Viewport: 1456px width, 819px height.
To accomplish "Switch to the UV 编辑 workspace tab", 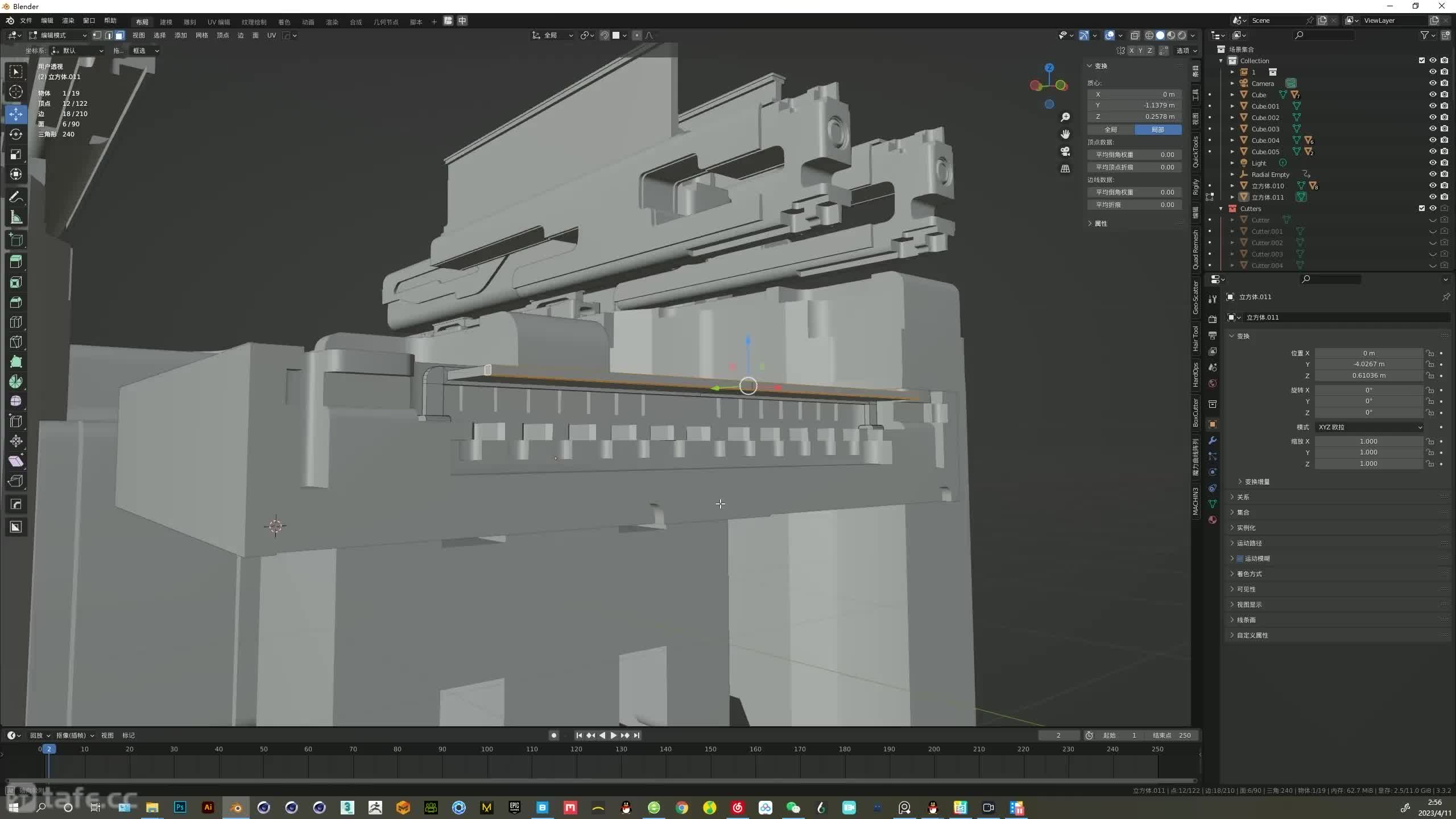I will pos(219,22).
